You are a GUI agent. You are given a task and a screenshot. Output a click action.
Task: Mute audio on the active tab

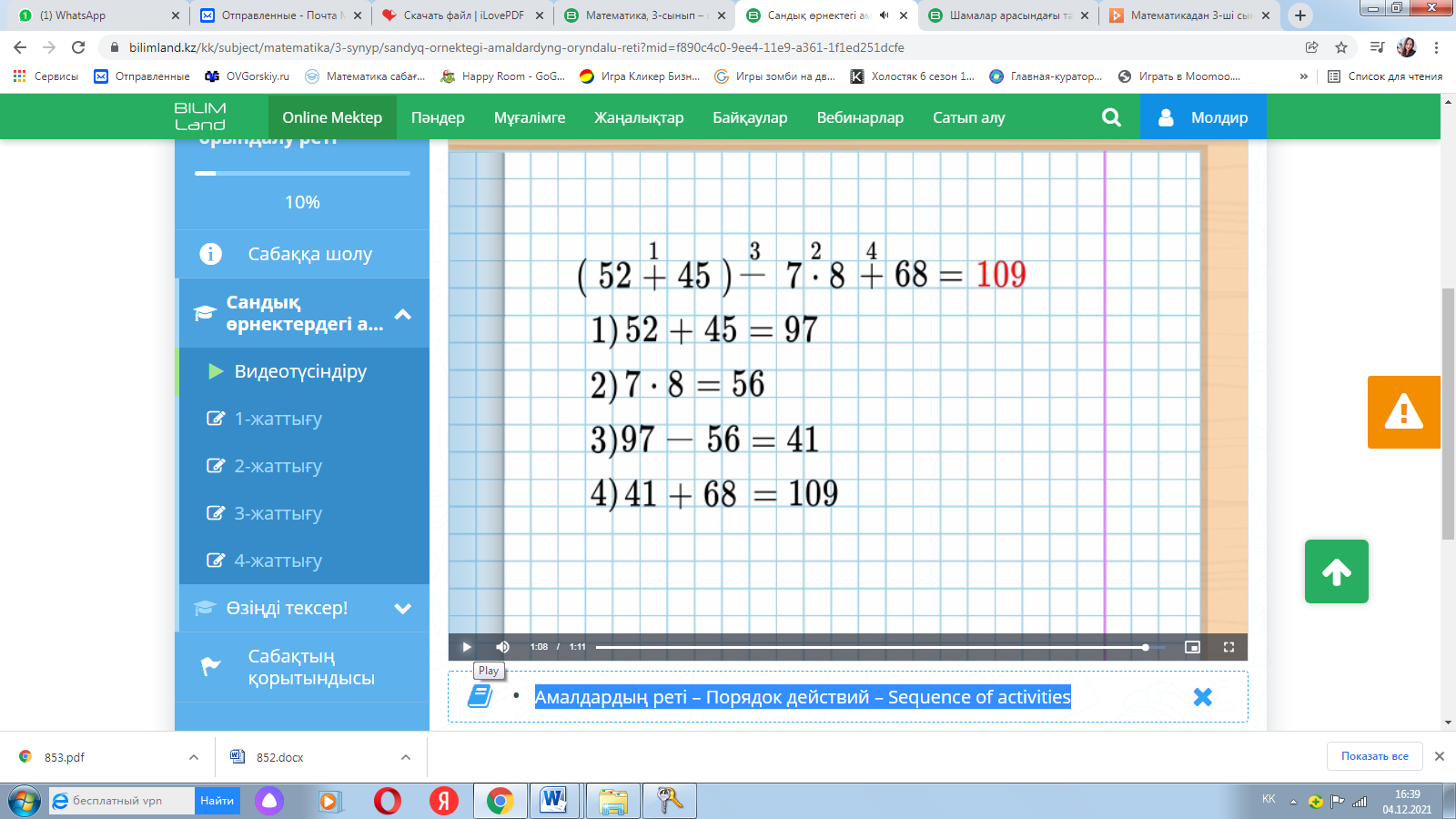click(885, 15)
